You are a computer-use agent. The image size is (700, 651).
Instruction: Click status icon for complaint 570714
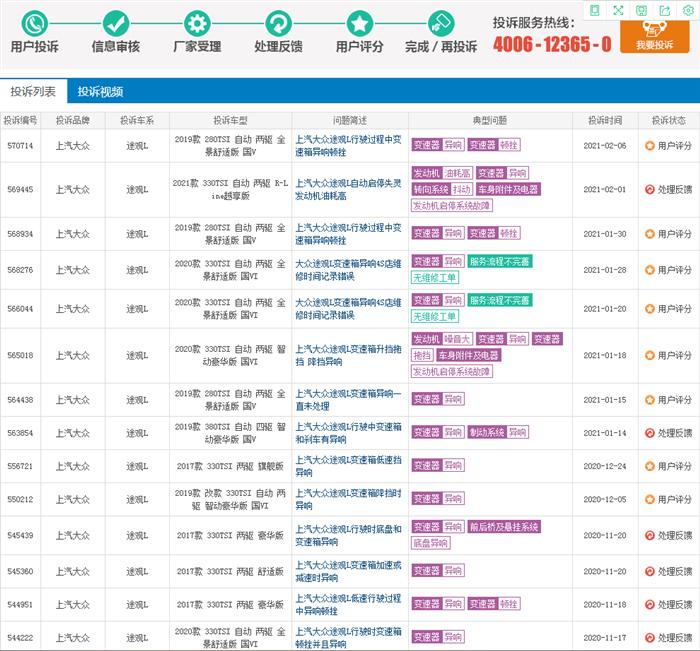pos(650,146)
